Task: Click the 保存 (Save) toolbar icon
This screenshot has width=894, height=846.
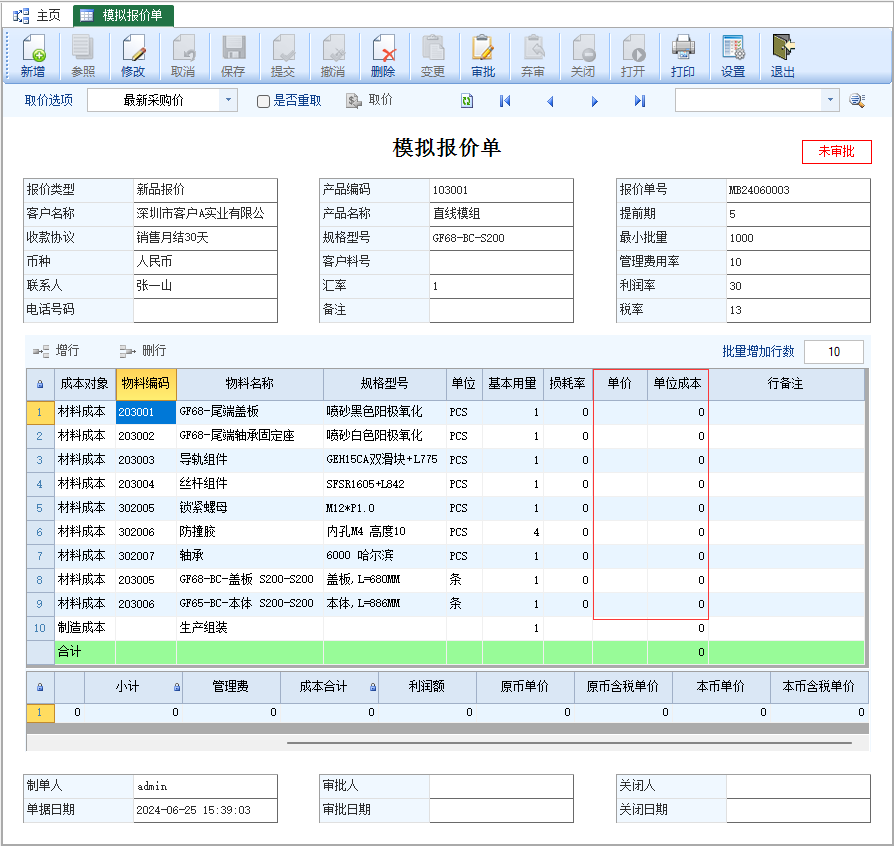Action: [233, 55]
